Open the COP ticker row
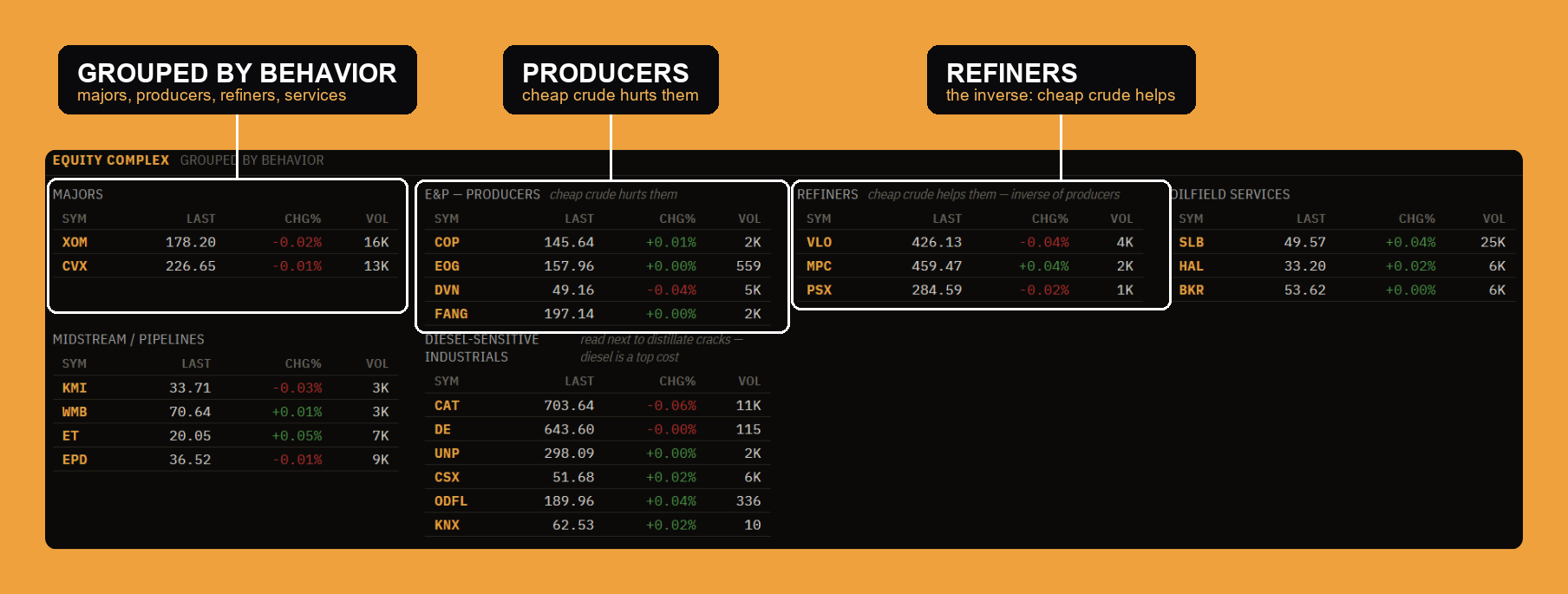1568x594 pixels. 598,243
